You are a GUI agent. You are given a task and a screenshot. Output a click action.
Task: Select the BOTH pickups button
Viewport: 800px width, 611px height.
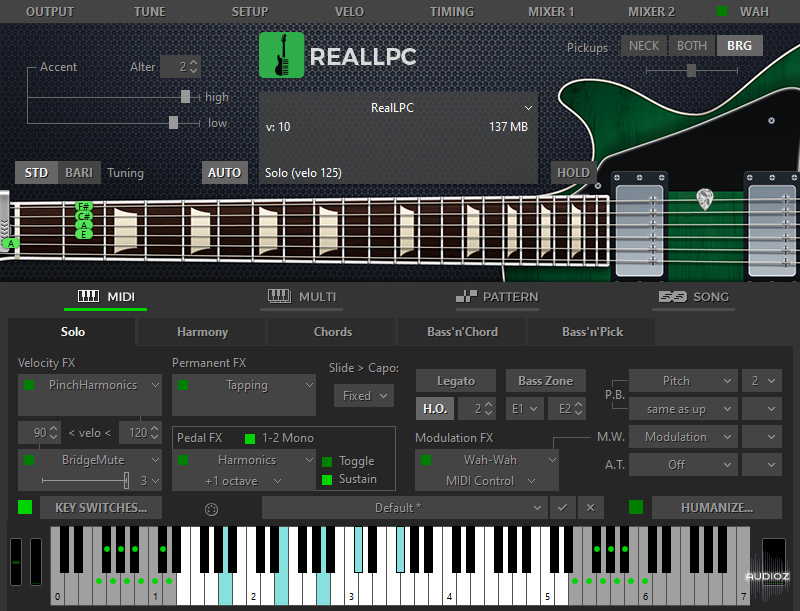coord(692,46)
